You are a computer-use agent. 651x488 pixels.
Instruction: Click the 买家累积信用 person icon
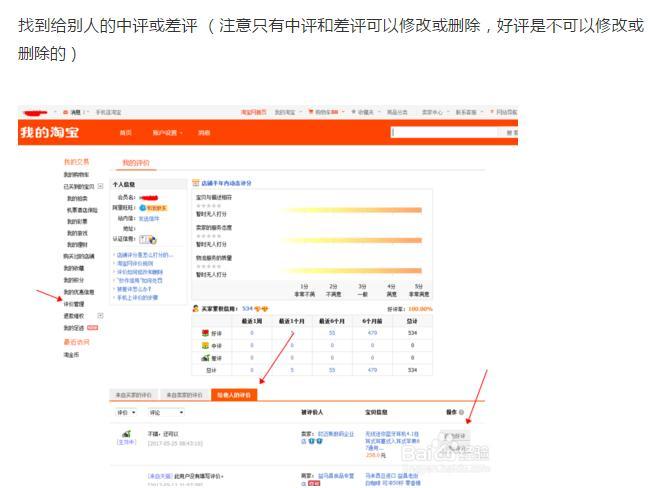pyautogui.click(x=196, y=309)
